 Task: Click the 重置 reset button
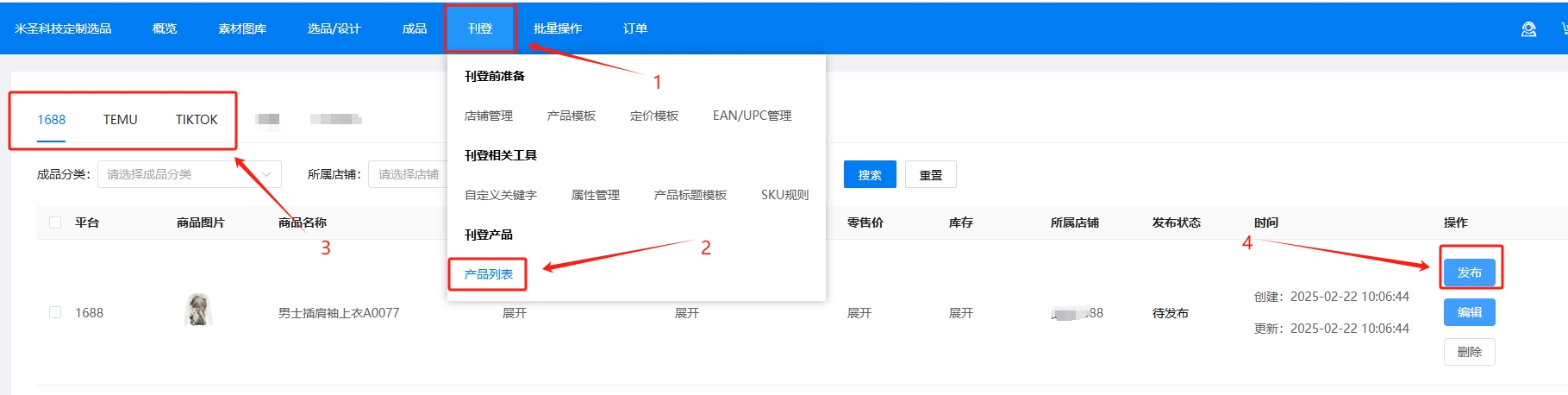tap(930, 175)
